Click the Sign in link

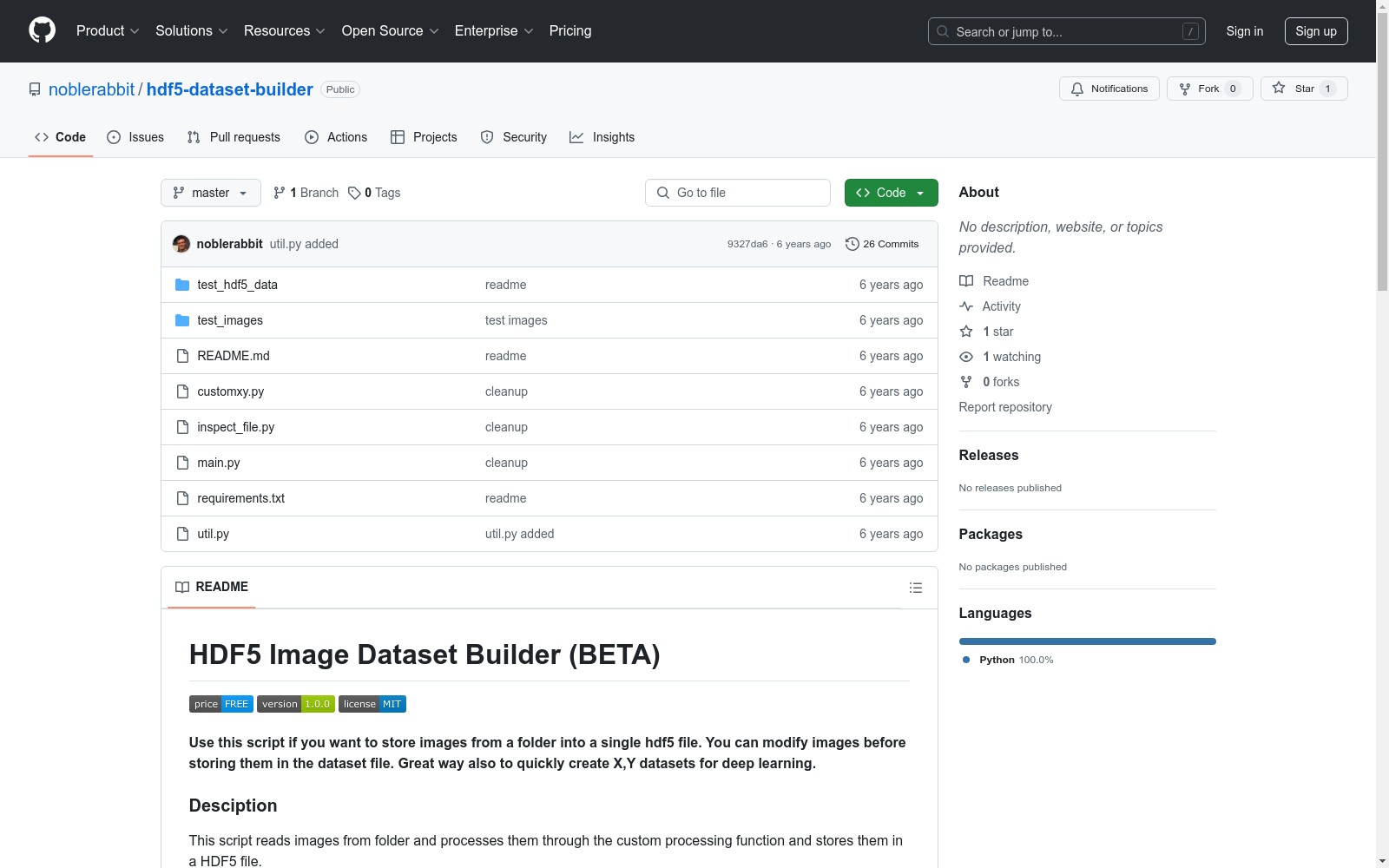[x=1245, y=31]
